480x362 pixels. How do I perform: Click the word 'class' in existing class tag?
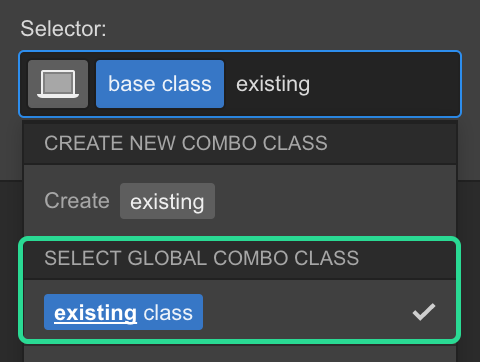pos(168,313)
